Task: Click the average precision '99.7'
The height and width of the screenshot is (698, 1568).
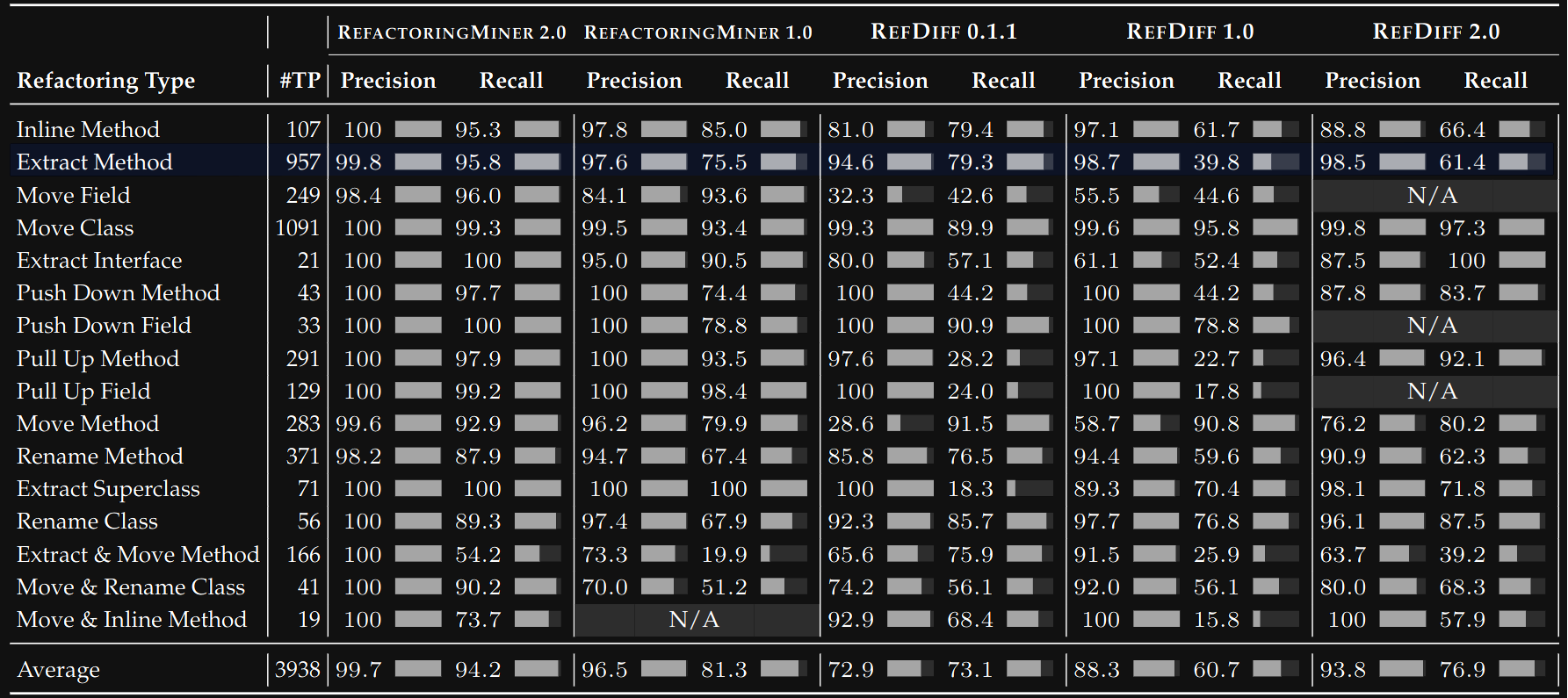Action: [358, 670]
